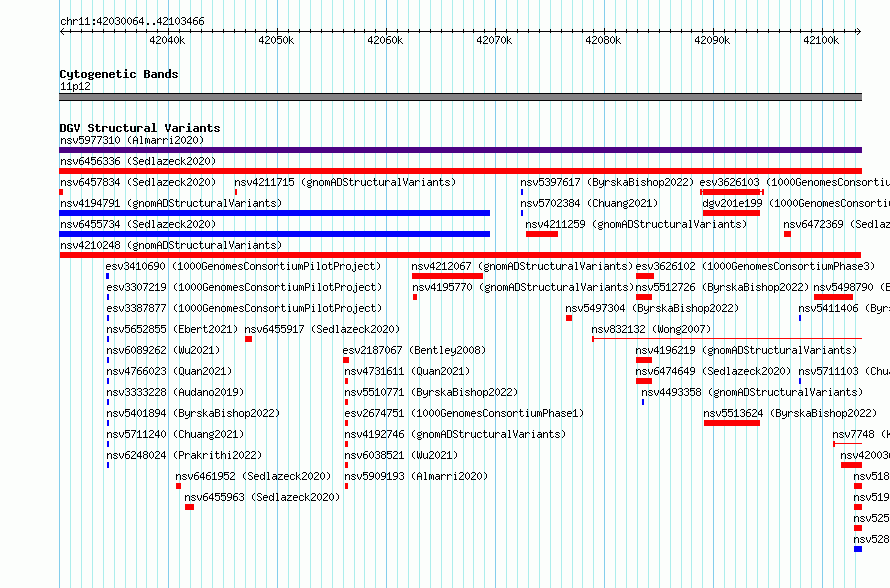Click nsv6089262 (Wu2021) label
This screenshot has height=588, width=890.
click(x=163, y=350)
